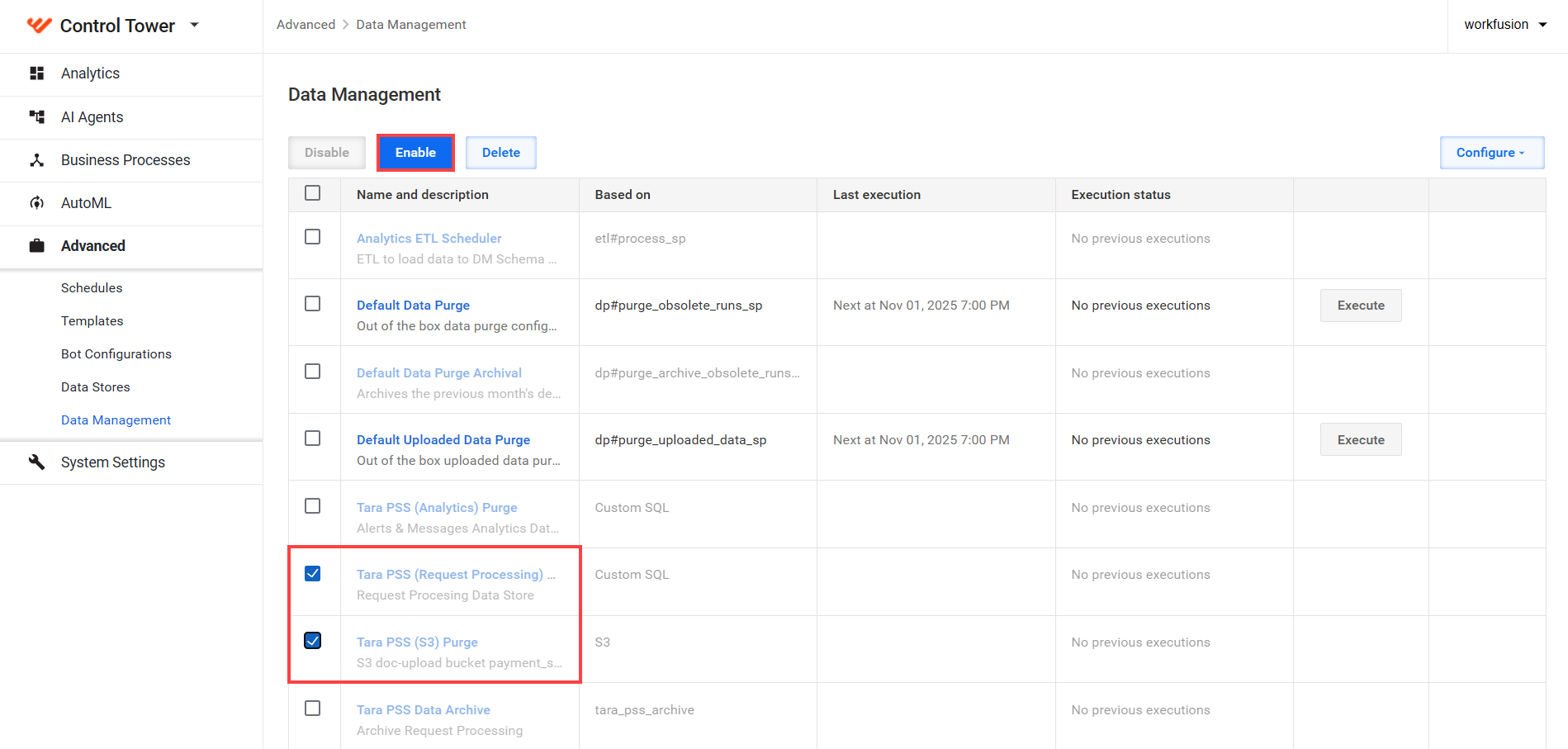
Task: Open AutoML in the sidebar
Action: tap(86, 203)
